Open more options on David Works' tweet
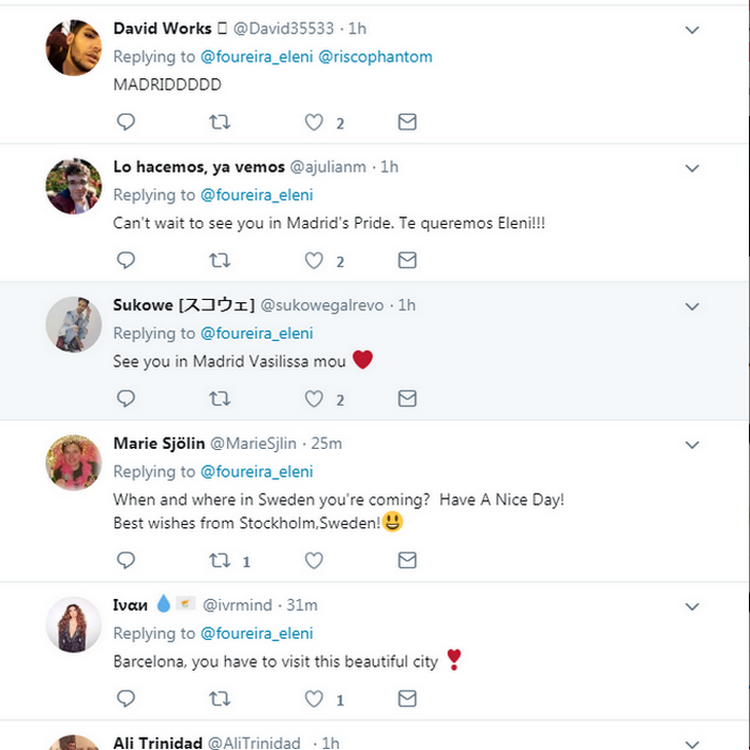 tap(692, 30)
